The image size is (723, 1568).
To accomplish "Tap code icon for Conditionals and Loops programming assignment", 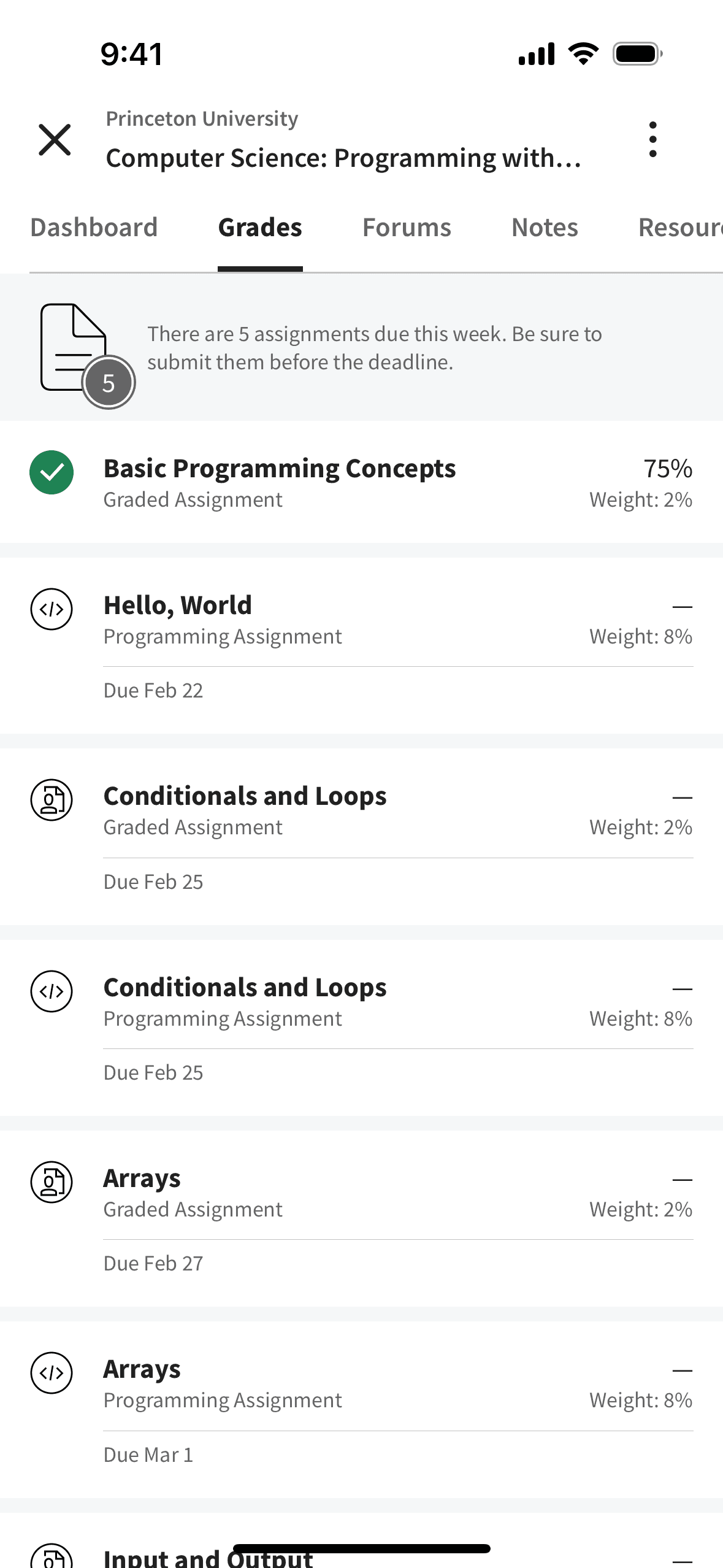I will coord(52,991).
